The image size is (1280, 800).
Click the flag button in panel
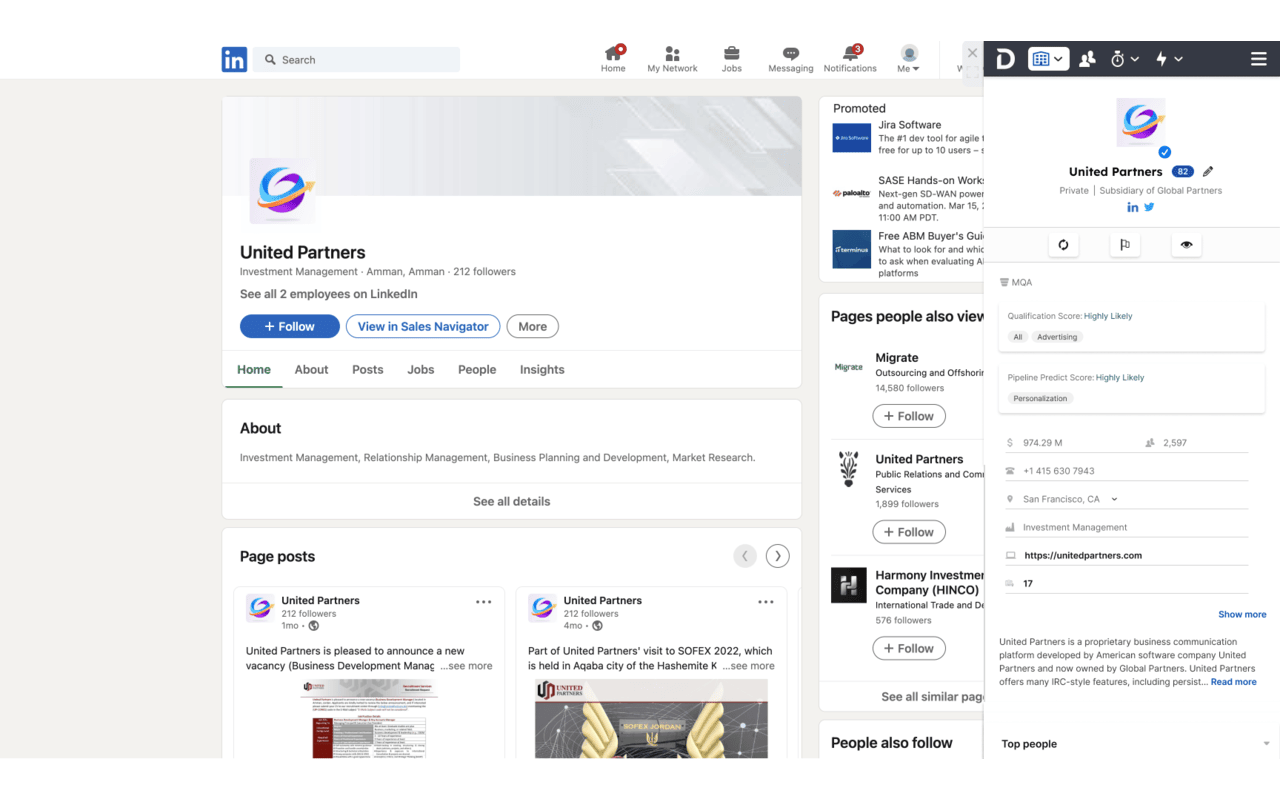click(1124, 244)
